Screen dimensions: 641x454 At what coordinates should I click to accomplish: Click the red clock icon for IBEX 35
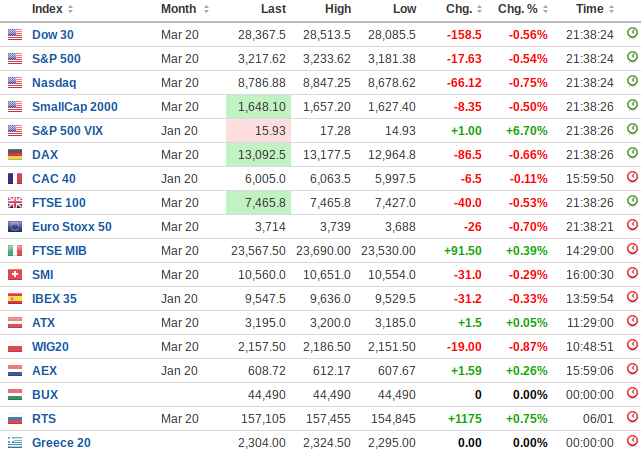(632, 297)
